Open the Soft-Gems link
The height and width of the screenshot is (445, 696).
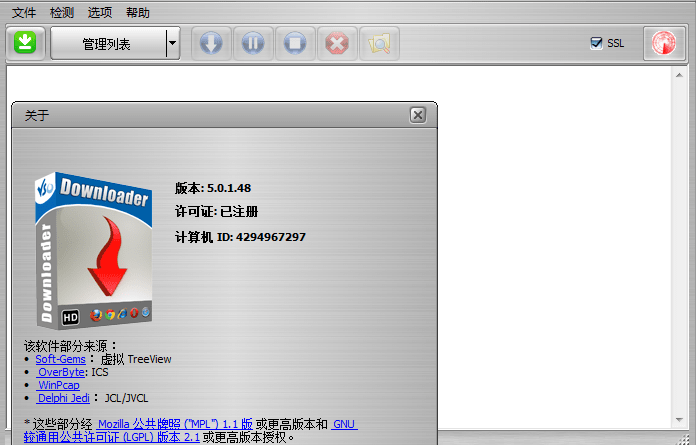click(60, 359)
